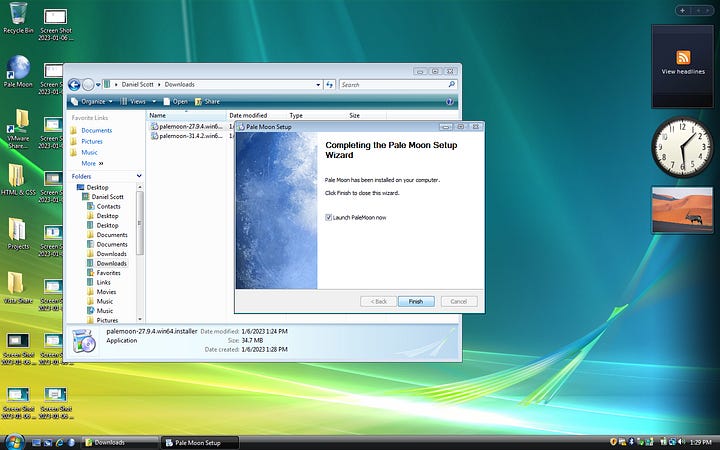The height and width of the screenshot is (450, 720).
Task: Open Documents favorite link
Action: point(96,130)
